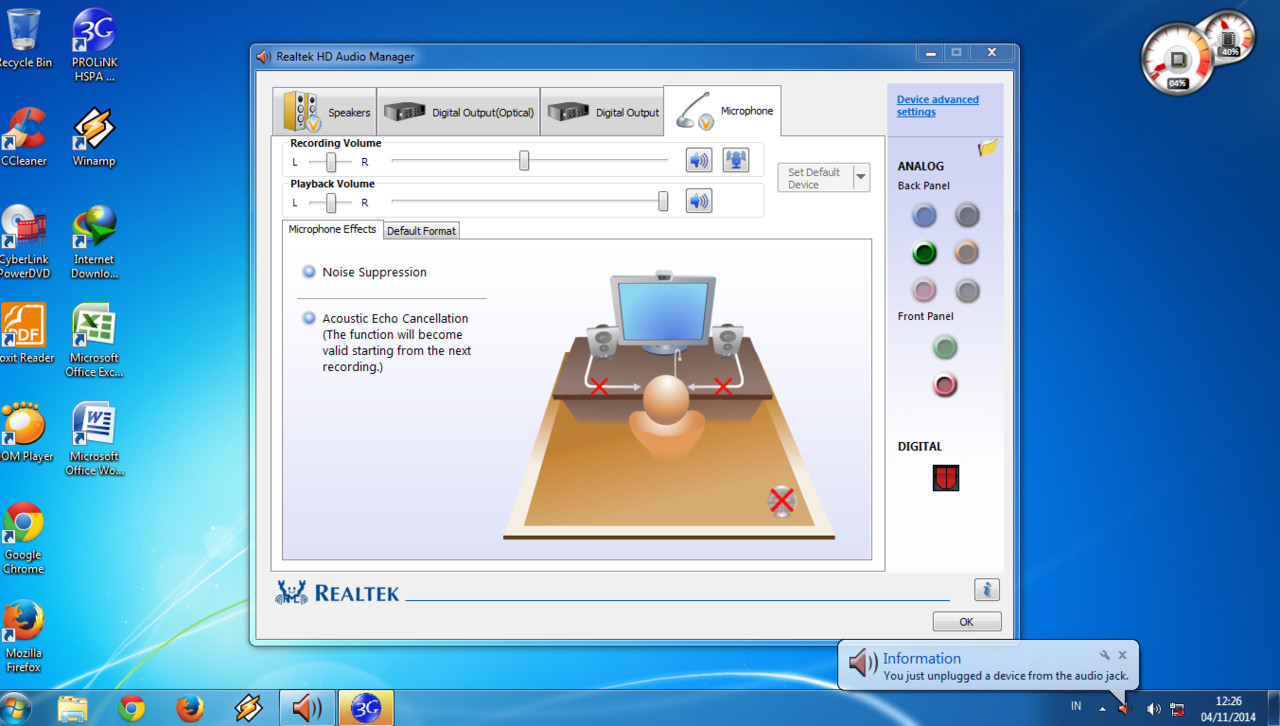The image size is (1280, 726).
Task: Select the orange back panel jack
Action: 966,253
